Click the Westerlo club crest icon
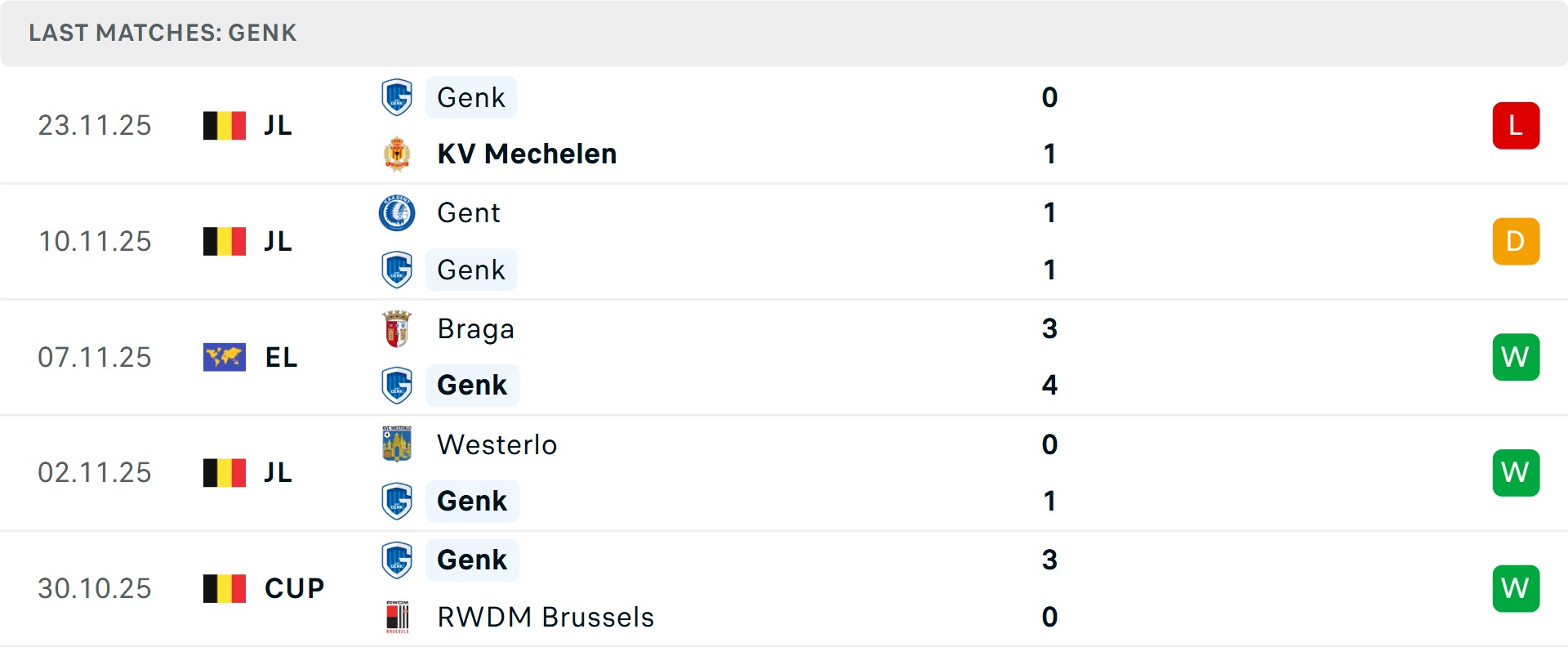This screenshot has width=1568, height=647. [397, 444]
